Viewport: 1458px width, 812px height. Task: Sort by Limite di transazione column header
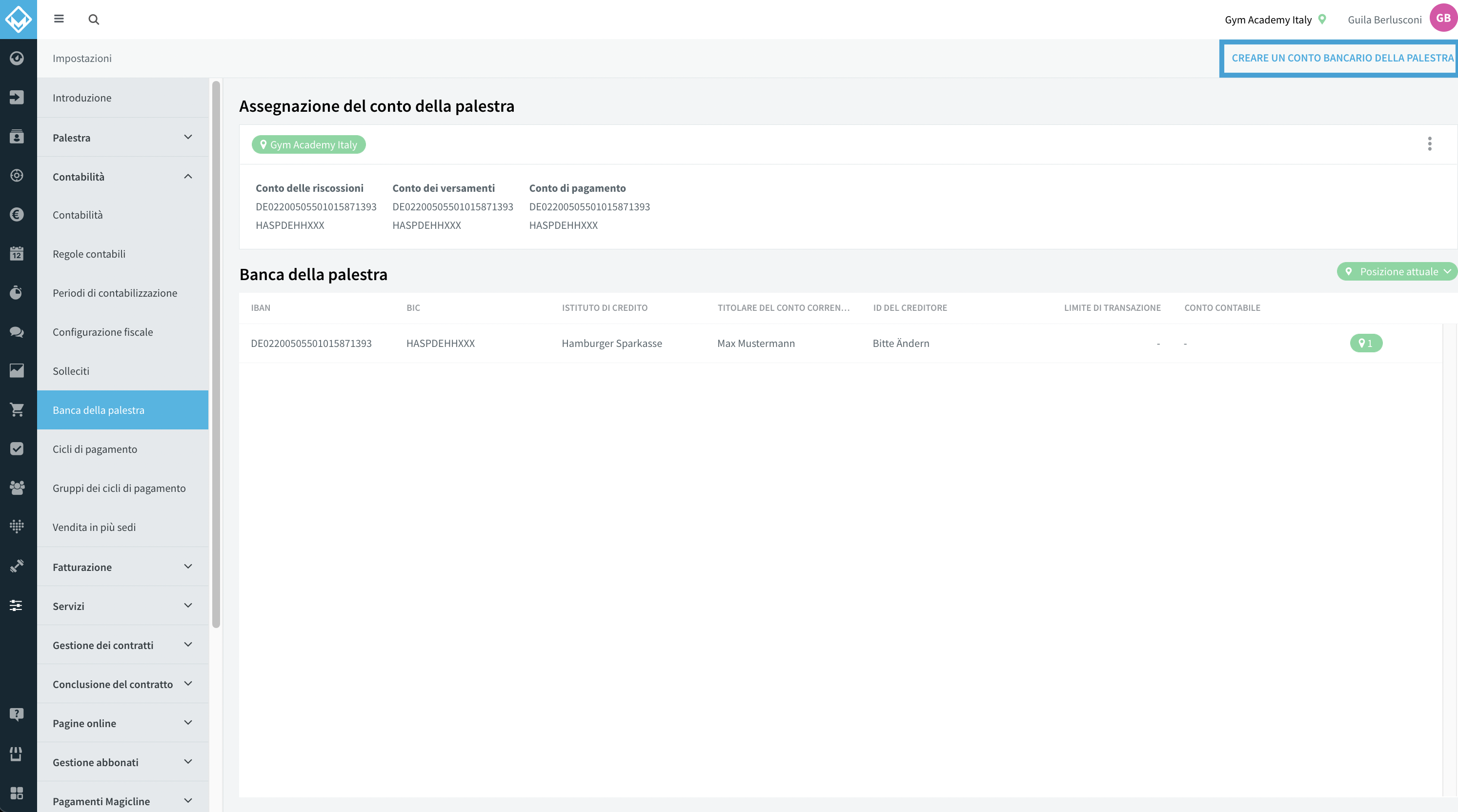tap(1112, 307)
